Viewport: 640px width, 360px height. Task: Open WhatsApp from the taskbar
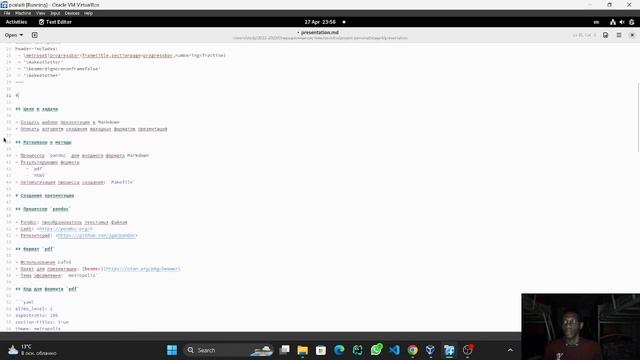click(376, 350)
